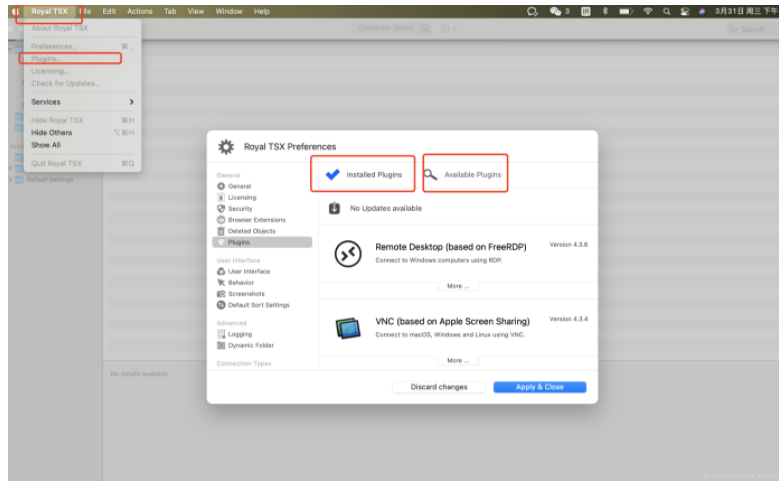Click the download icon beside No Updates available
The width and height of the screenshot is (779, 482).
pos(334,208)
